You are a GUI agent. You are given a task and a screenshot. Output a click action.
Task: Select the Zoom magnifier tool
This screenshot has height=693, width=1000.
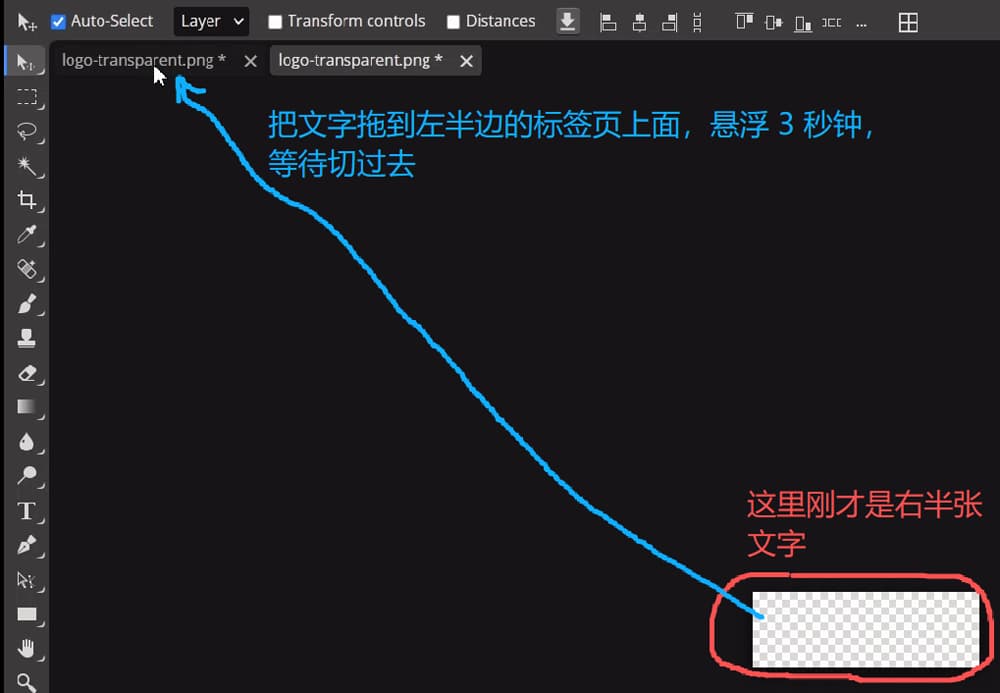[x=26, y=682]
